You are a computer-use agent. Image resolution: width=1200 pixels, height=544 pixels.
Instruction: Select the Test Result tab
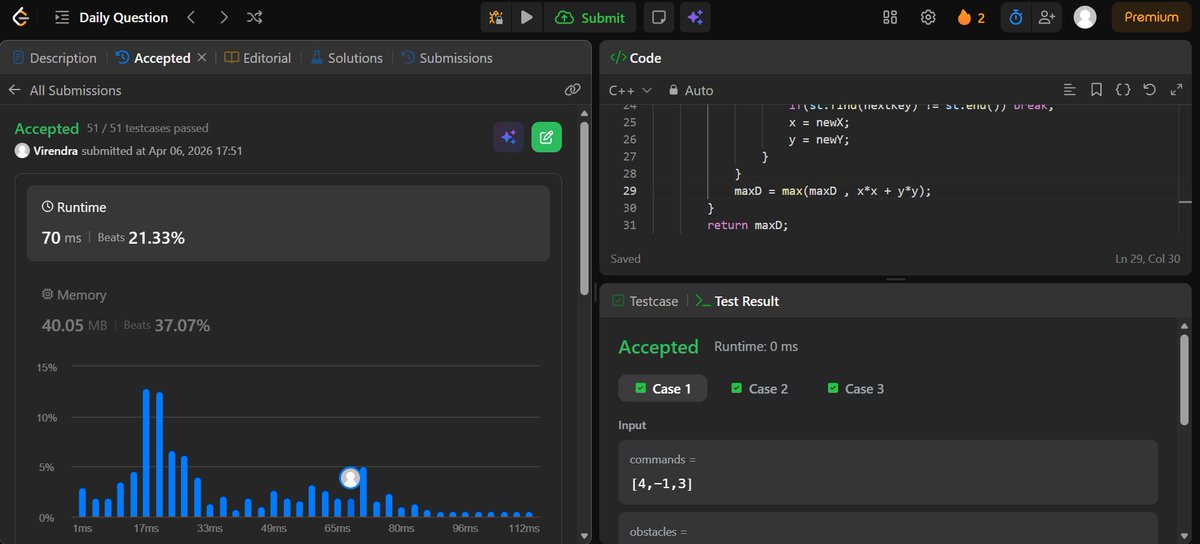tap(737, 301)
